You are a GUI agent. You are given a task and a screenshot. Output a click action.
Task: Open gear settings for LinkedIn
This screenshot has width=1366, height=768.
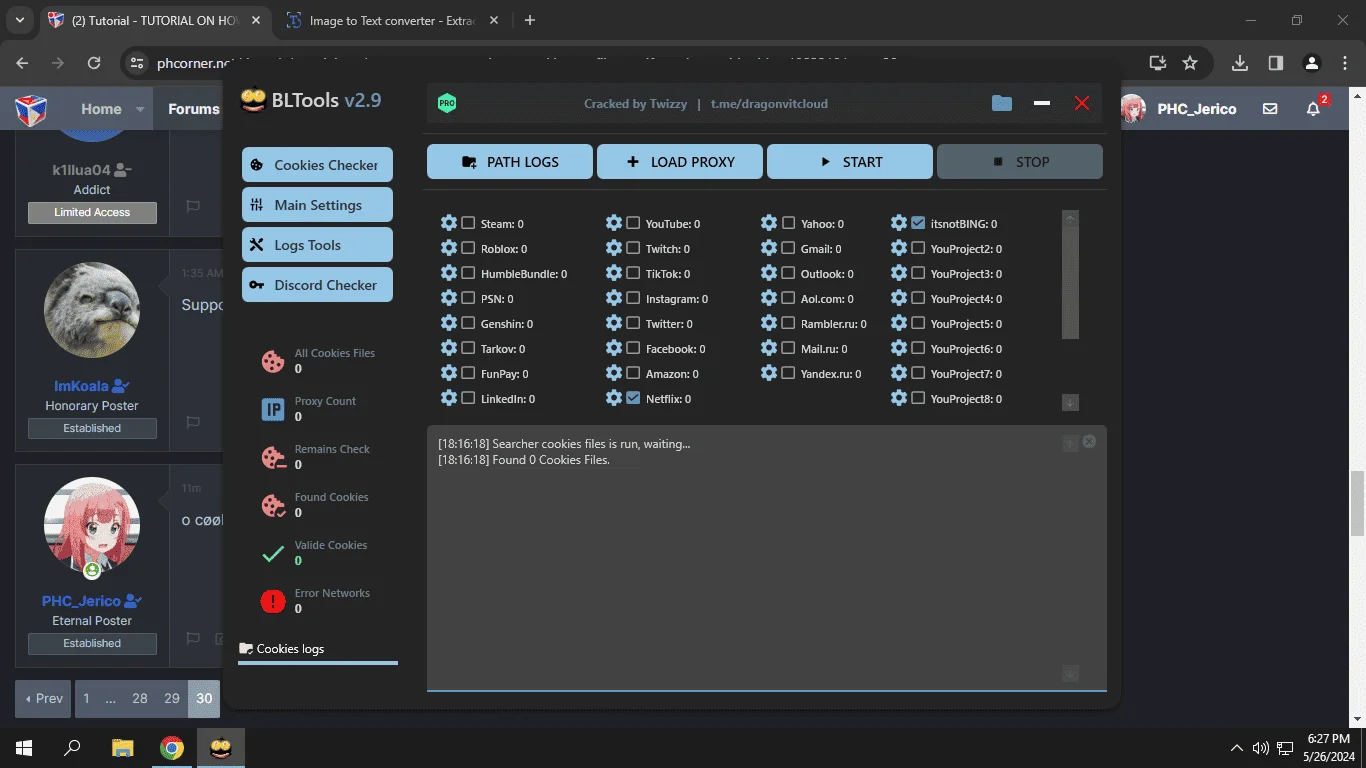coord(448,398)
